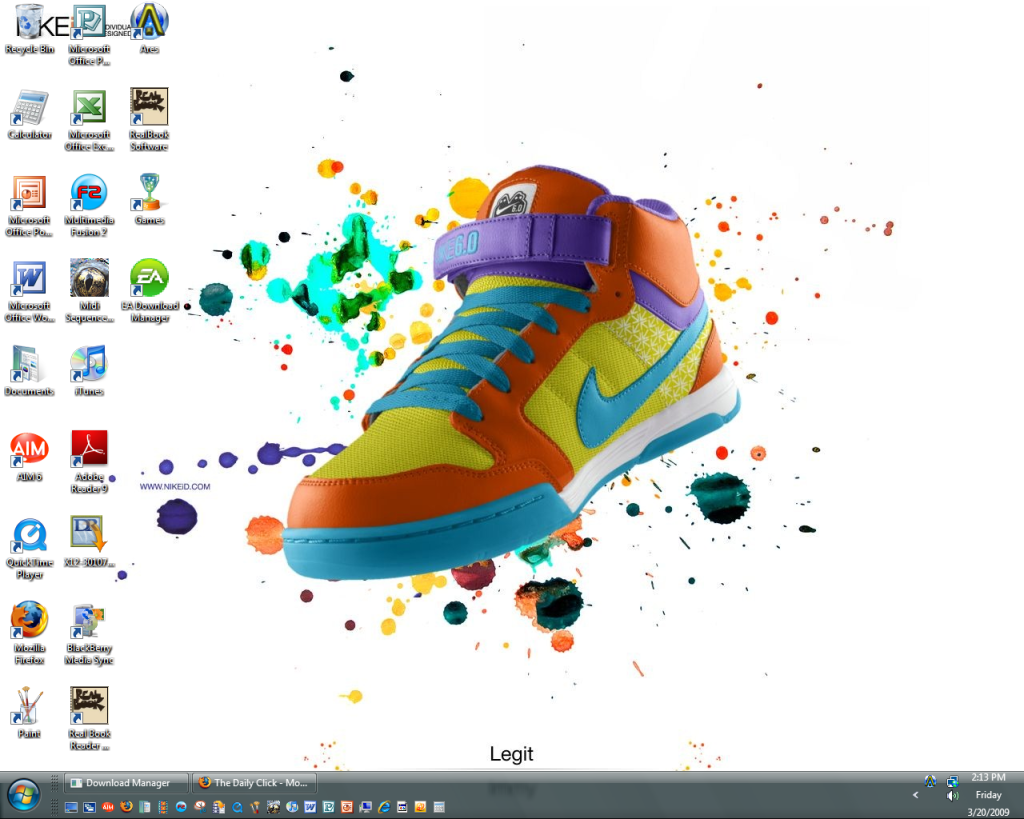This screenshot has height=819, width=1024.
Task: Launch Microsoft Office PowerPoint desktop shortcut
Action: pos(29,206)
